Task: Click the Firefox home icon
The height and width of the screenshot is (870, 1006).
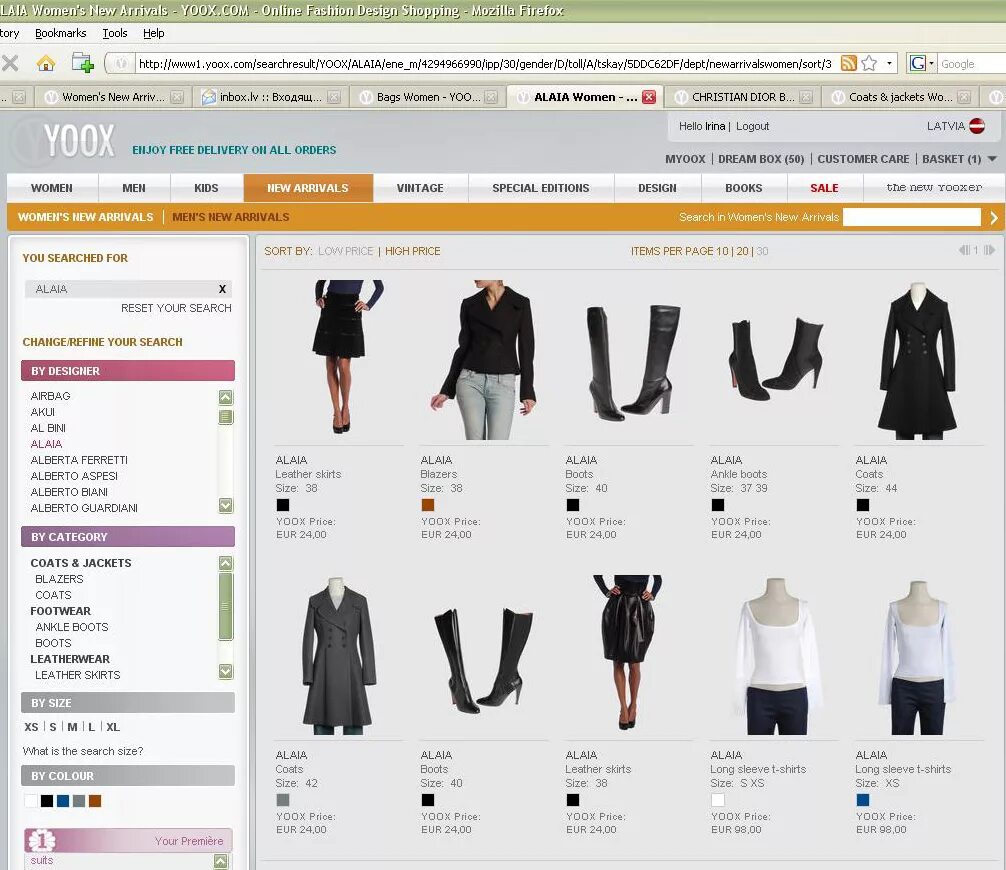Action: coord(46,63)
